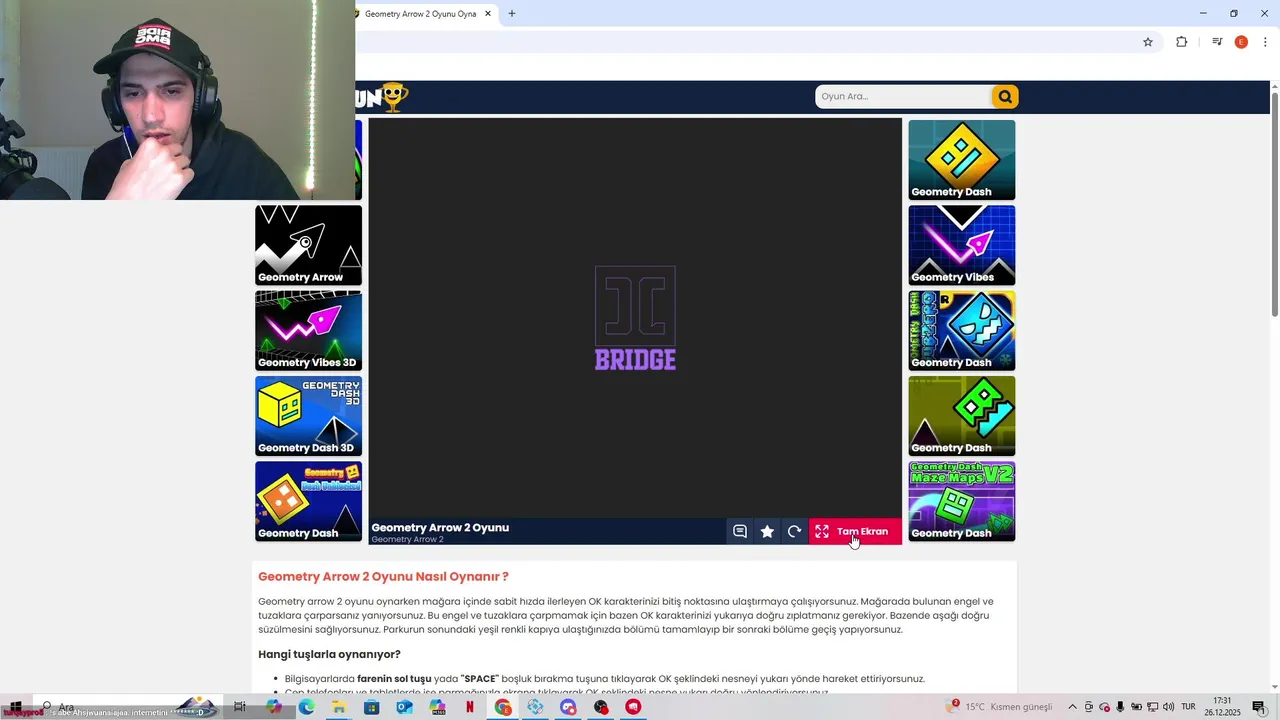Open the Geometry Dash 3D thumbnail

[x=308, y=416]
